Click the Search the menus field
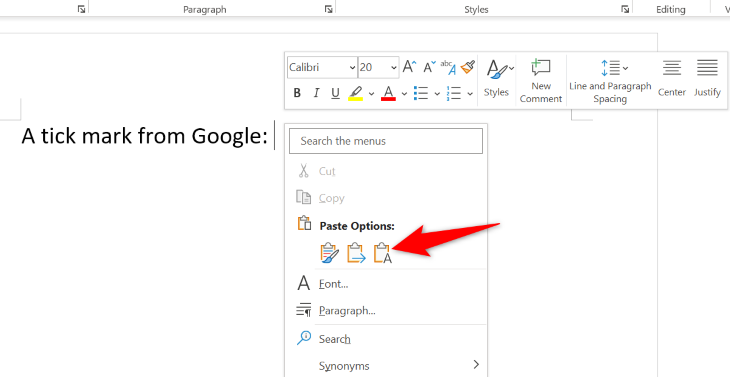730x377 pixels. pyautogui.click(x=386, y=141)
